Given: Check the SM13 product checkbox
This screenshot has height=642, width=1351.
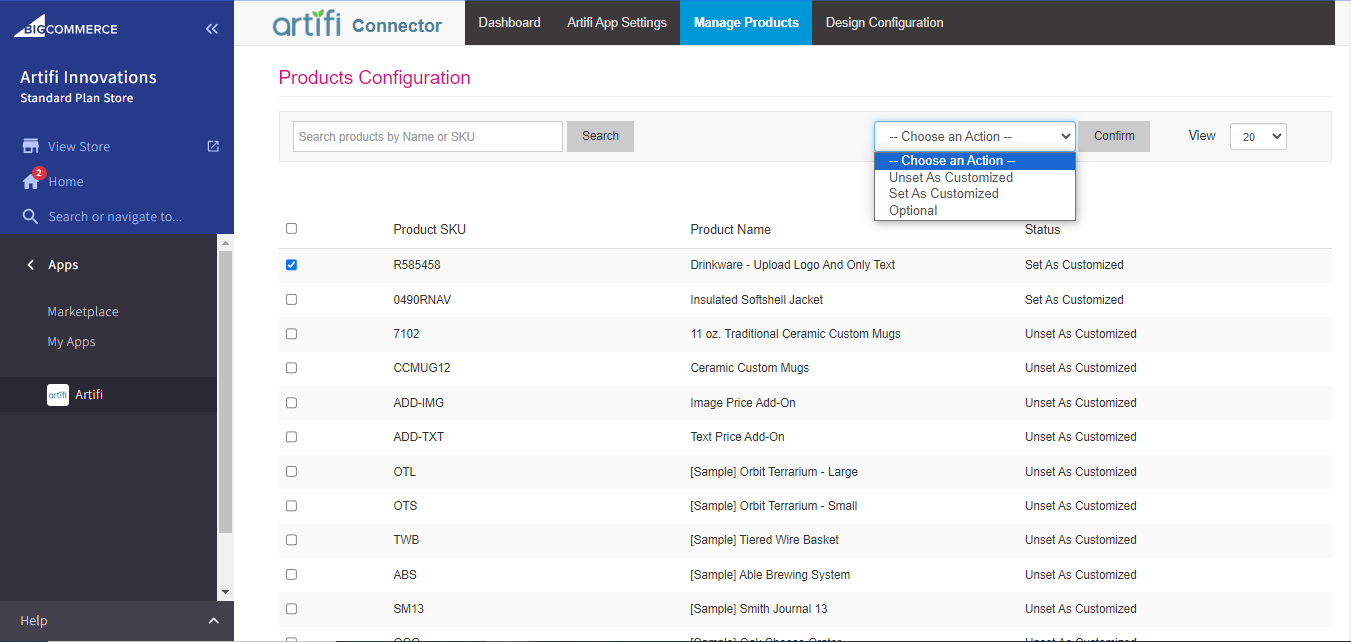Looking at the screenshot, I should click(292, 608).
